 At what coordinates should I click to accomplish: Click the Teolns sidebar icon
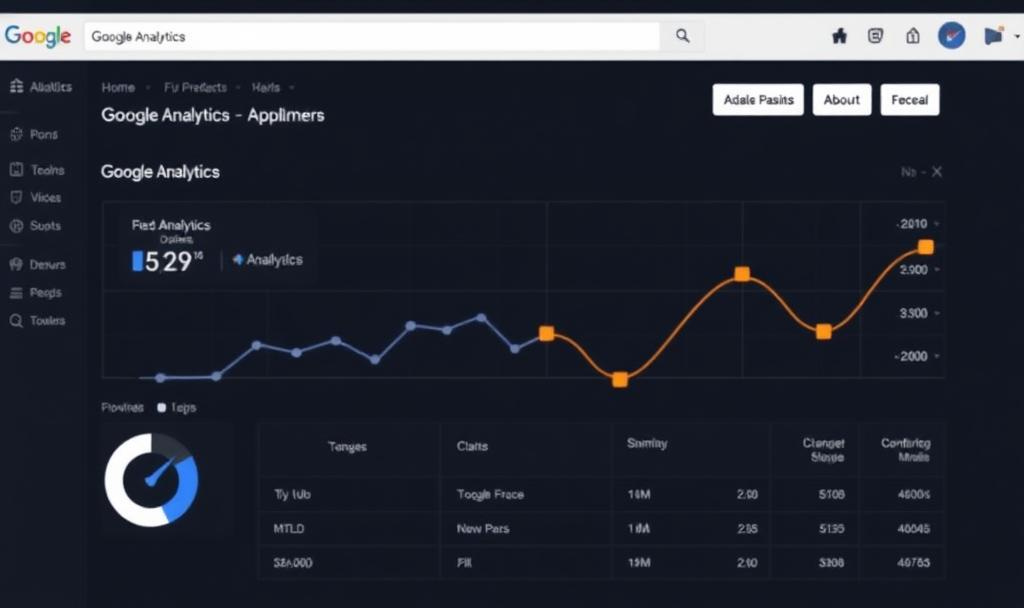[x=16, y=170]
